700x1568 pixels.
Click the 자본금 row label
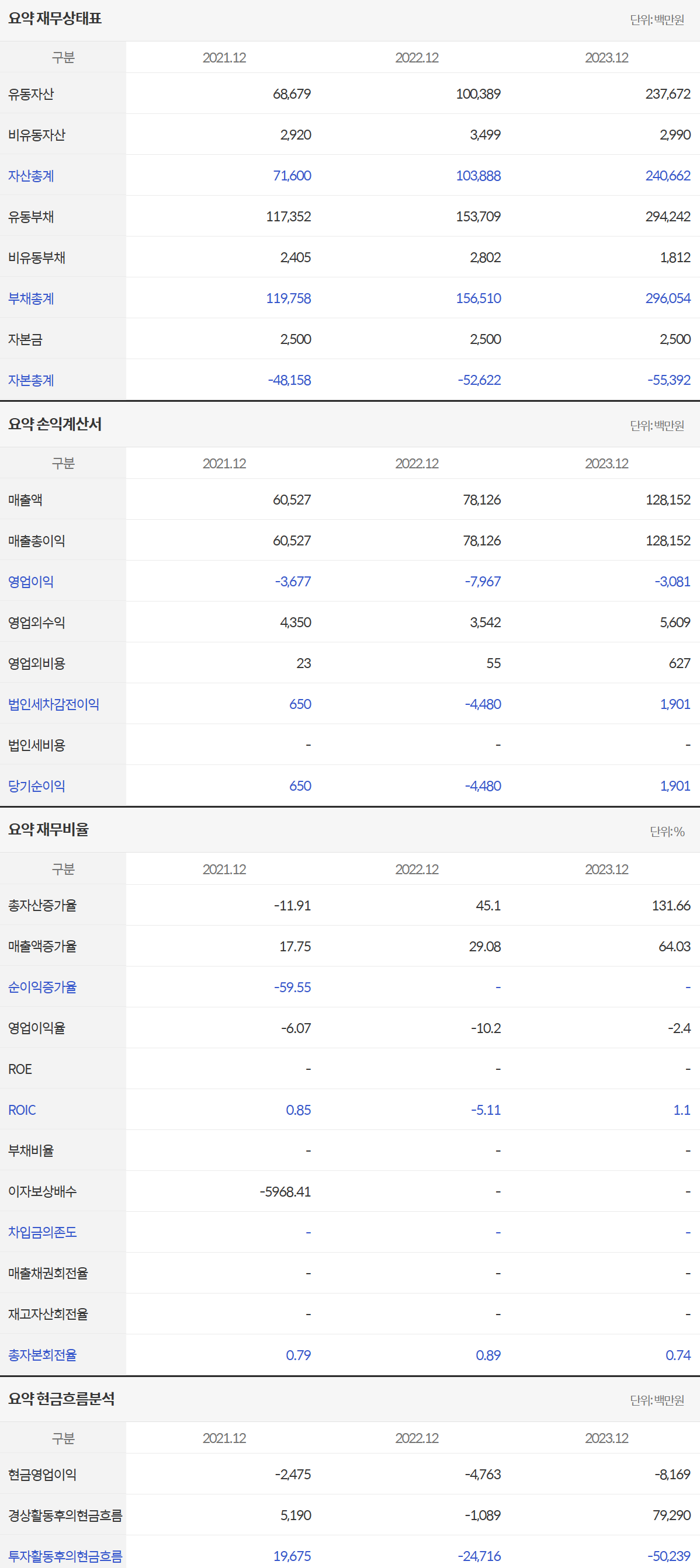pos(26,340)
